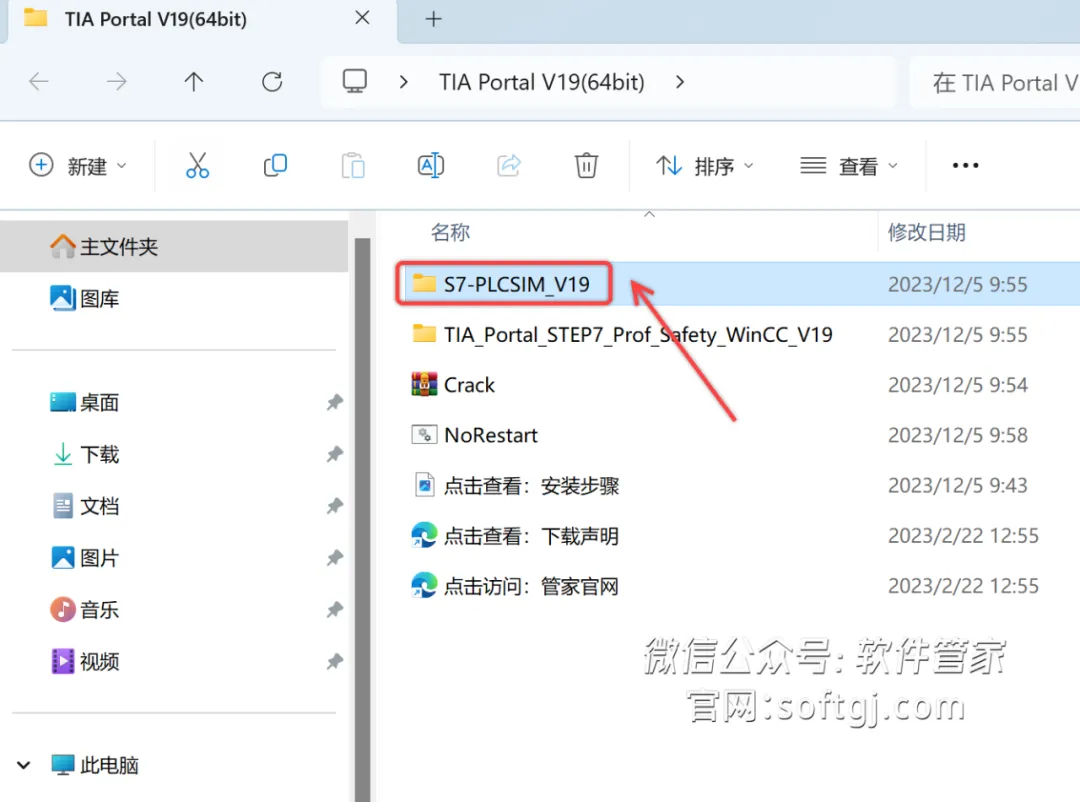
Task: Click the Paste clipboard icon
Action: click(x=353, y=165)
